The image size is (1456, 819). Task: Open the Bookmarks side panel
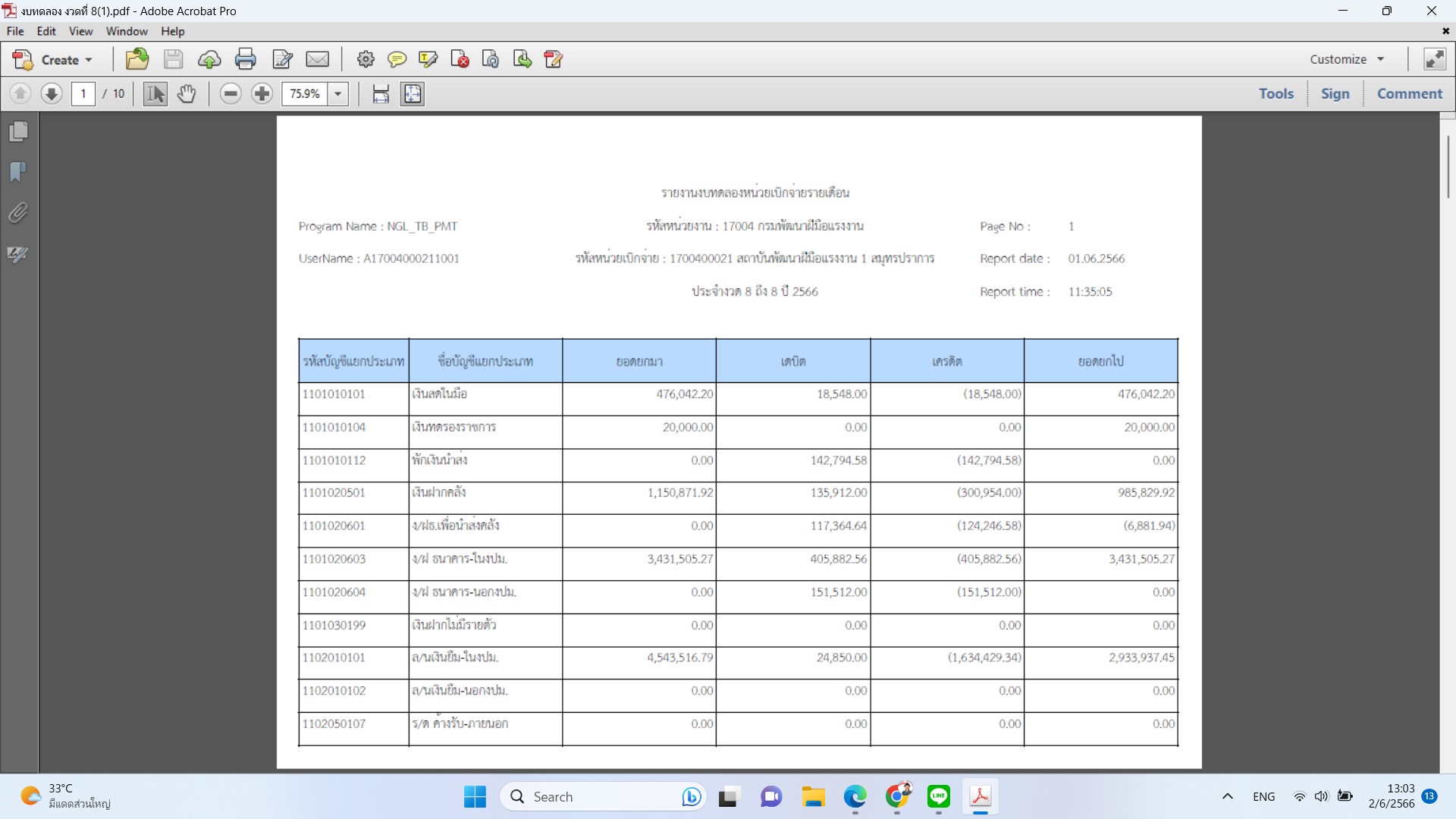pos(19,172)
